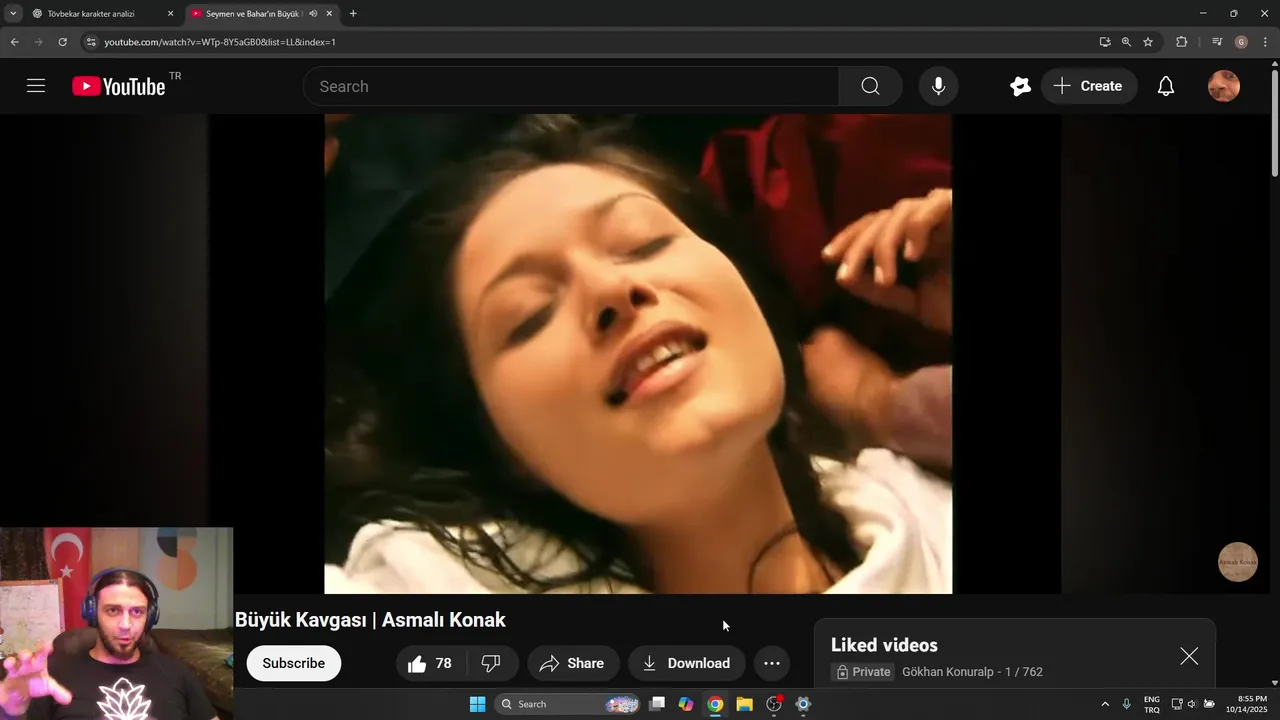
Task: Click the battery tray icon
Action: tap(1209, 704)
